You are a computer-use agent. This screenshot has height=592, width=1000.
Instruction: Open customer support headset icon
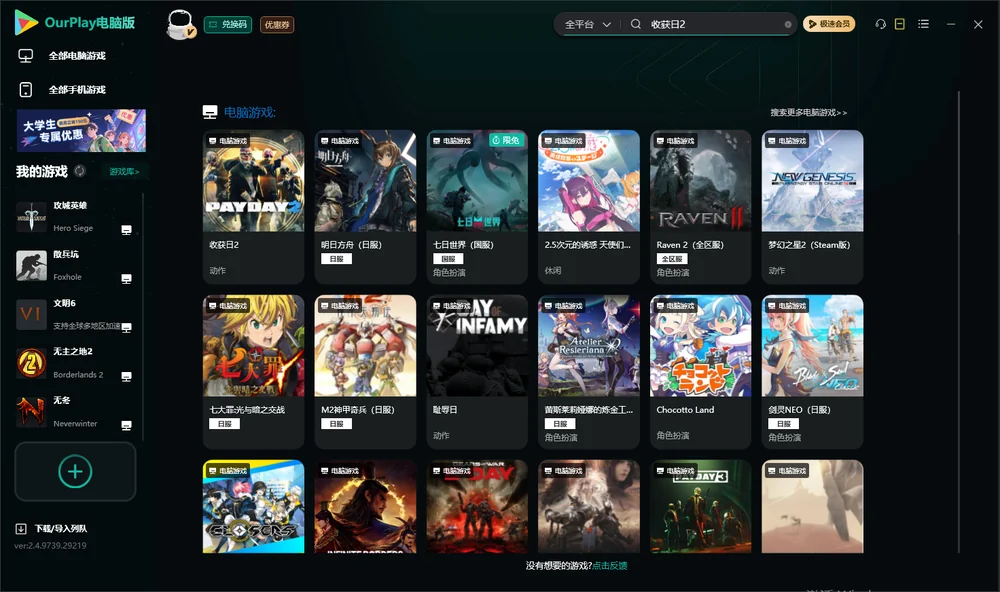pos(881,24)
